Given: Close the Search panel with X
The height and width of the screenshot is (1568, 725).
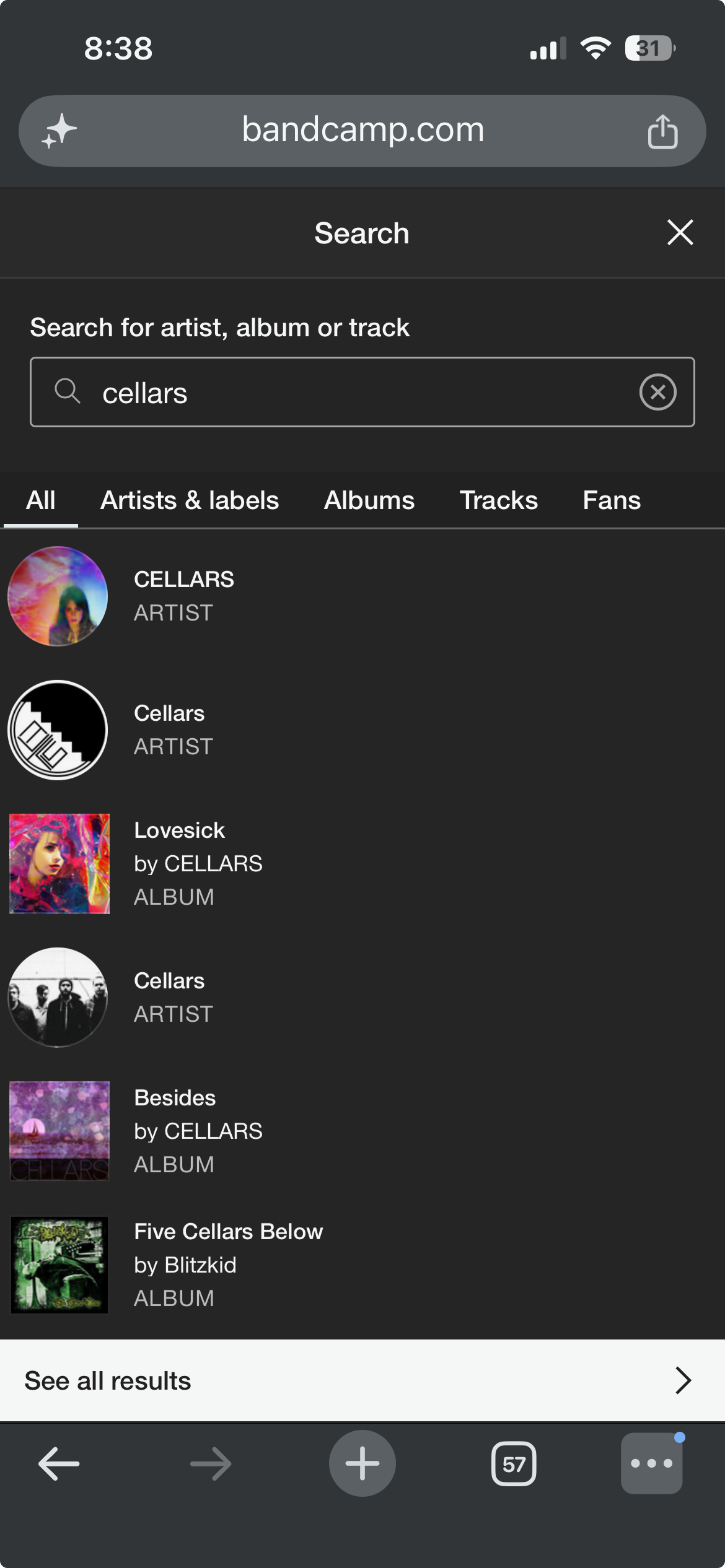Looking at the screenshot, I should (x=680, y=233).
